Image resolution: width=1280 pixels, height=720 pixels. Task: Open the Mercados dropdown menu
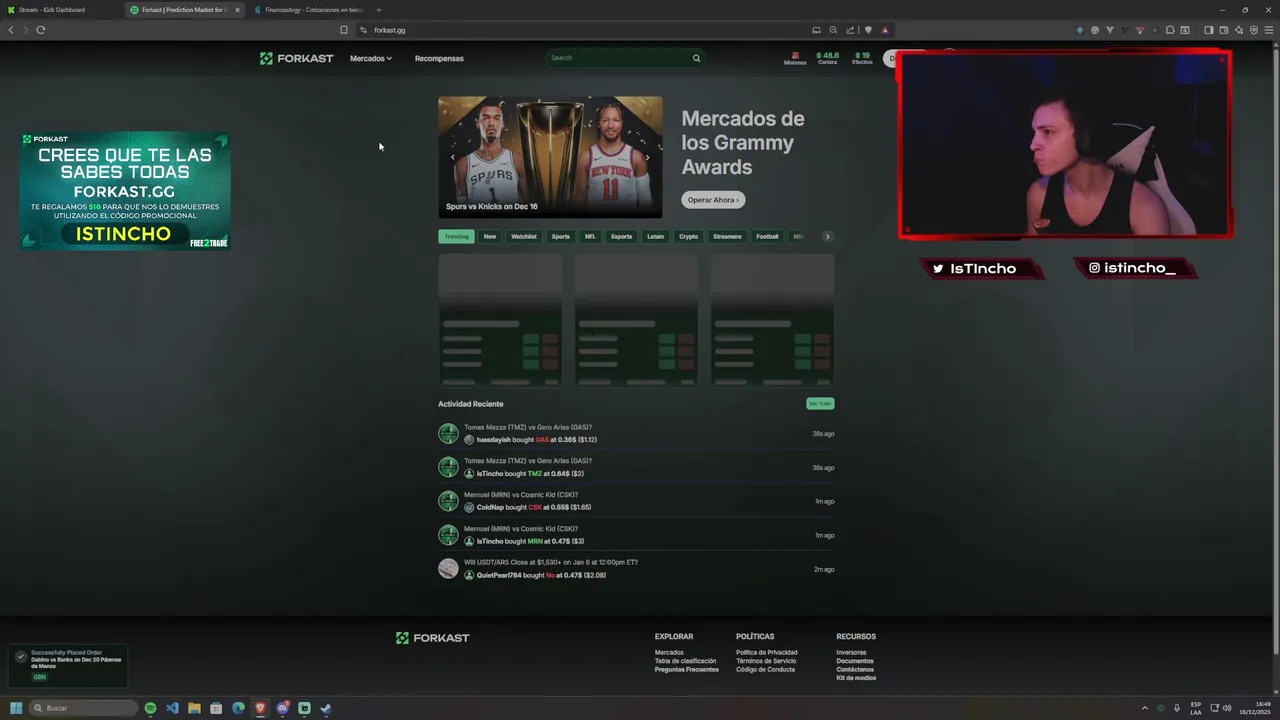click(371, 58)
